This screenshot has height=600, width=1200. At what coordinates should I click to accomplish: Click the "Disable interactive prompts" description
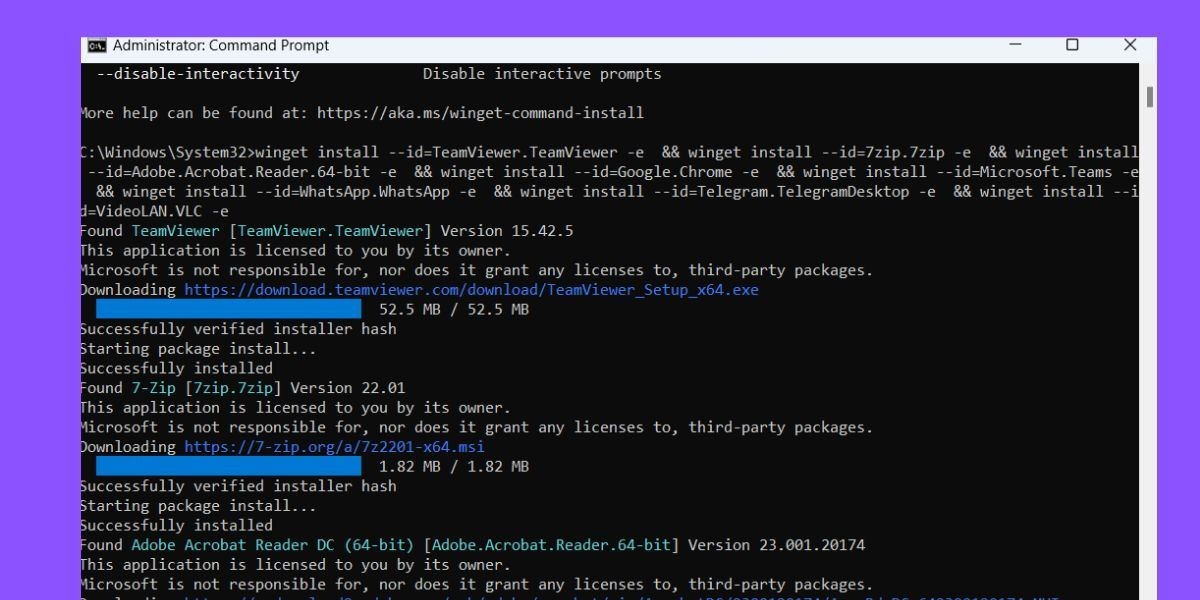click(x=542, y=74)
